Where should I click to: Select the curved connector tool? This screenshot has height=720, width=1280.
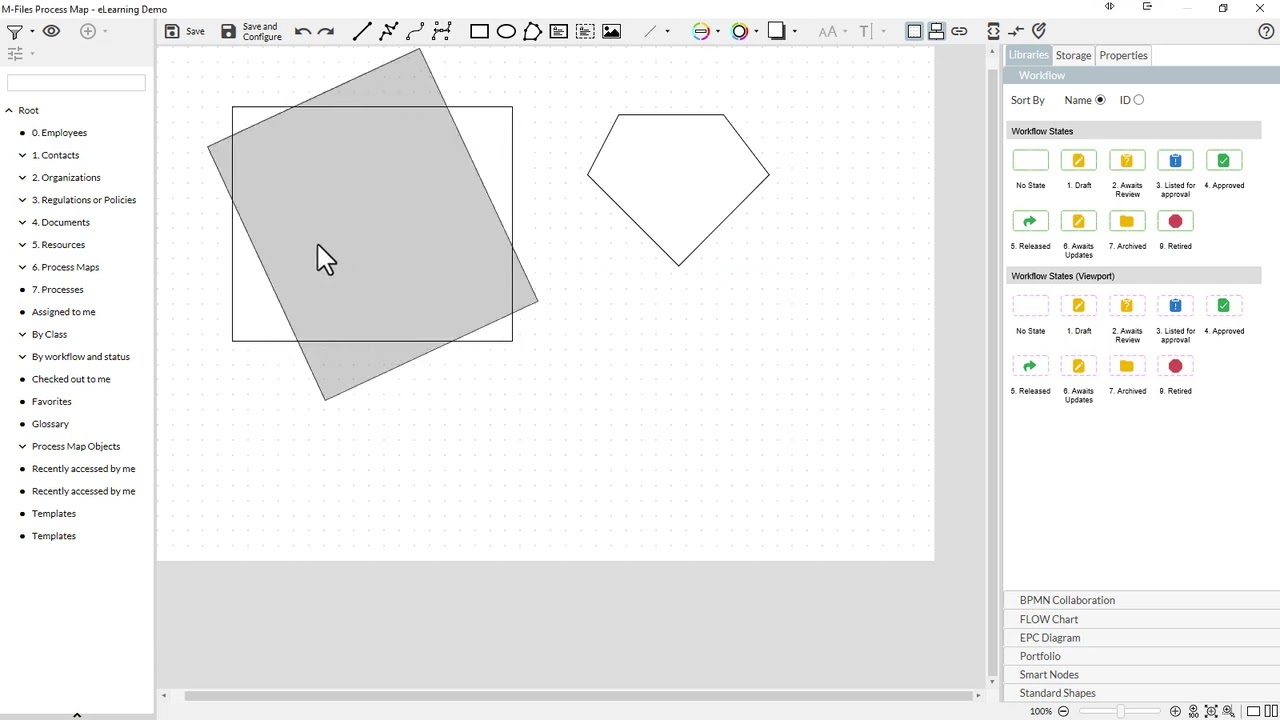coord(415,32)
